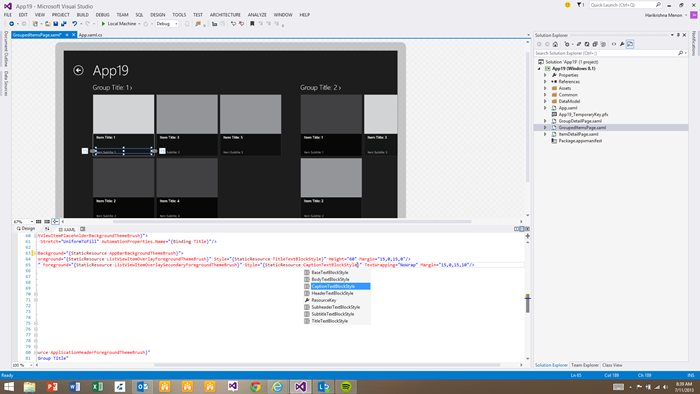Toggle the bookmark toolbar icon

click(x=252, y=24)
